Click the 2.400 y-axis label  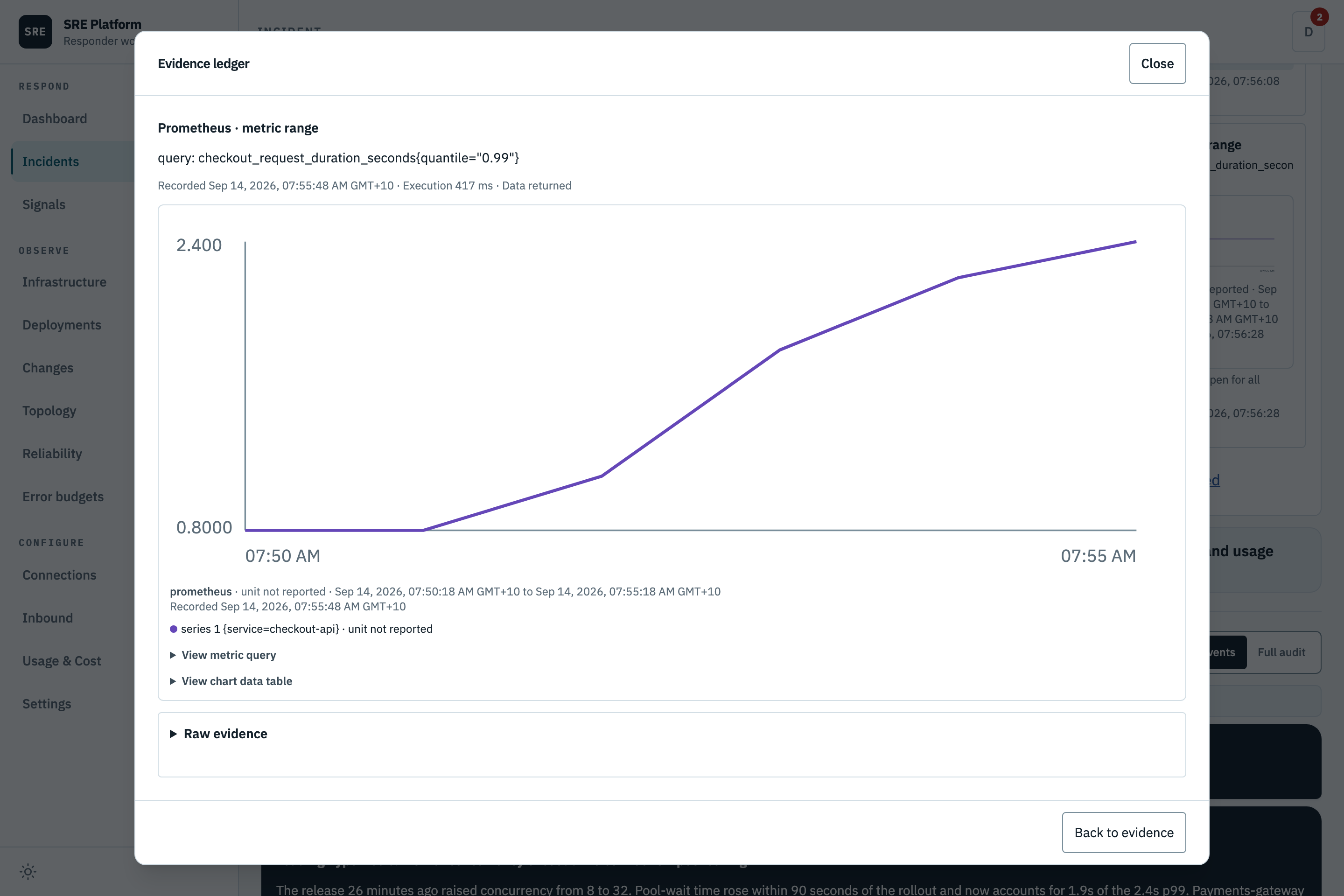[199, 245]
